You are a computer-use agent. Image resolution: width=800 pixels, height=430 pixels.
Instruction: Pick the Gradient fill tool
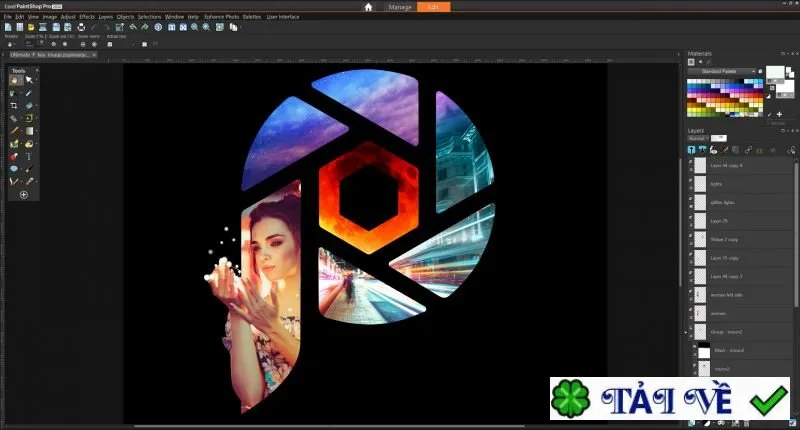(29, 131)
